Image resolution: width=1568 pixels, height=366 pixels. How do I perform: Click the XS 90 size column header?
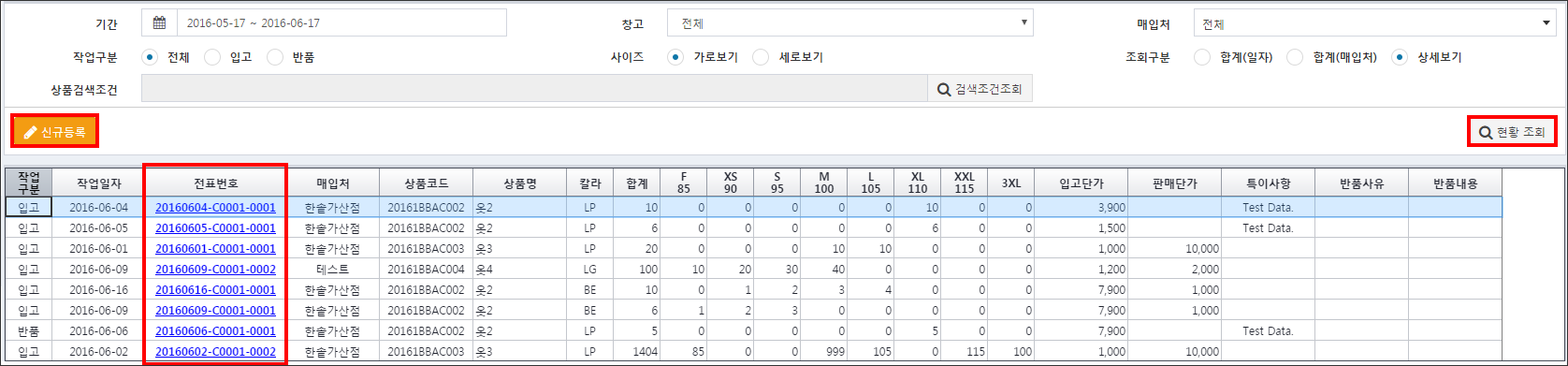coord(731,183)
